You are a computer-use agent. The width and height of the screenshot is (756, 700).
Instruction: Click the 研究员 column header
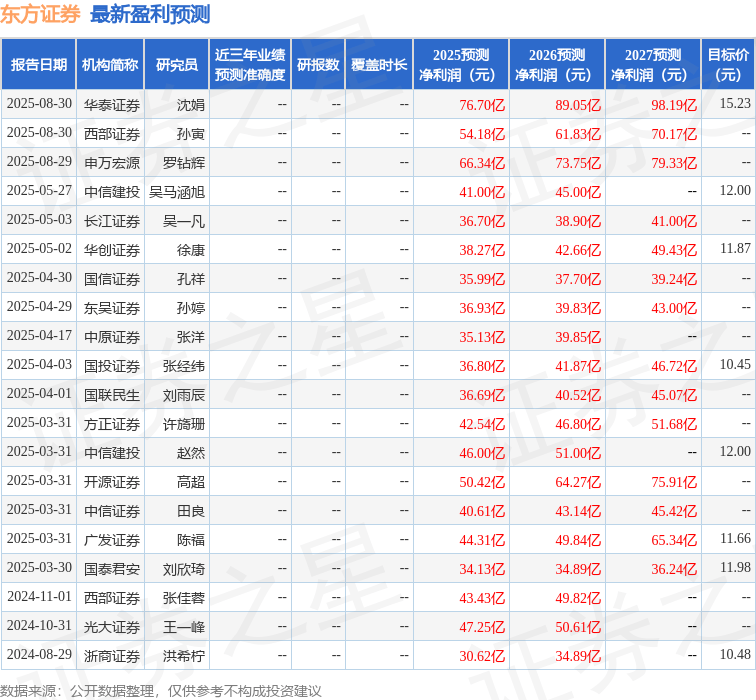click(x=177, y=65)
